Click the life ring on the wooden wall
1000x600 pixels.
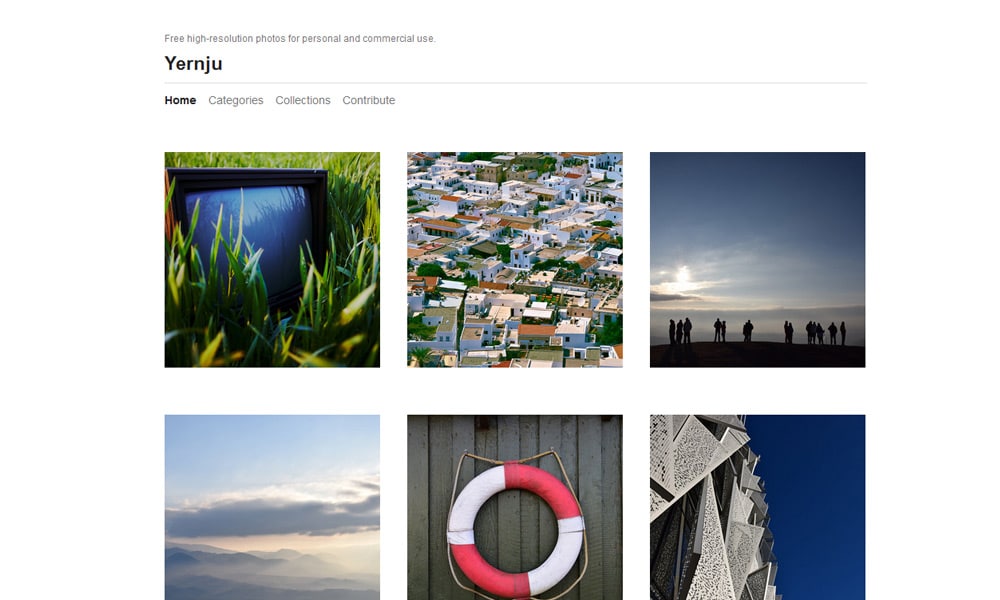point(515,530)
